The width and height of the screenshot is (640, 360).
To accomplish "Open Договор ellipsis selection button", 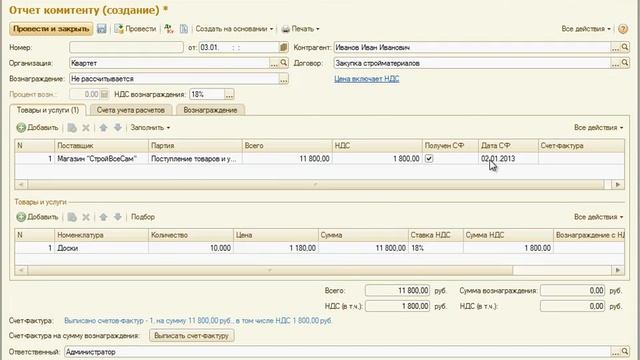I will coord(615,63).
